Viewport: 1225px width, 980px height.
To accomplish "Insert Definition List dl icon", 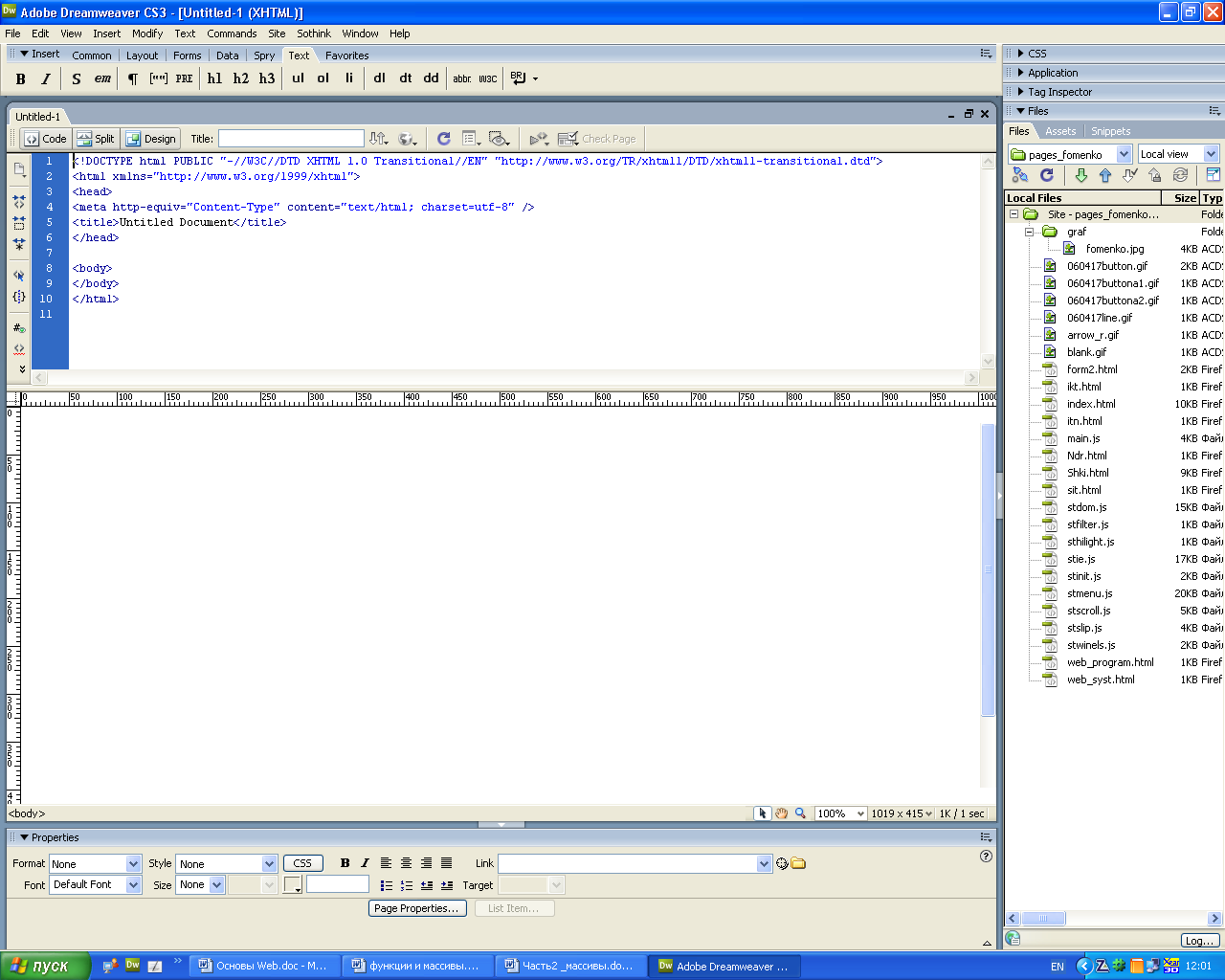I will (379, 78).
